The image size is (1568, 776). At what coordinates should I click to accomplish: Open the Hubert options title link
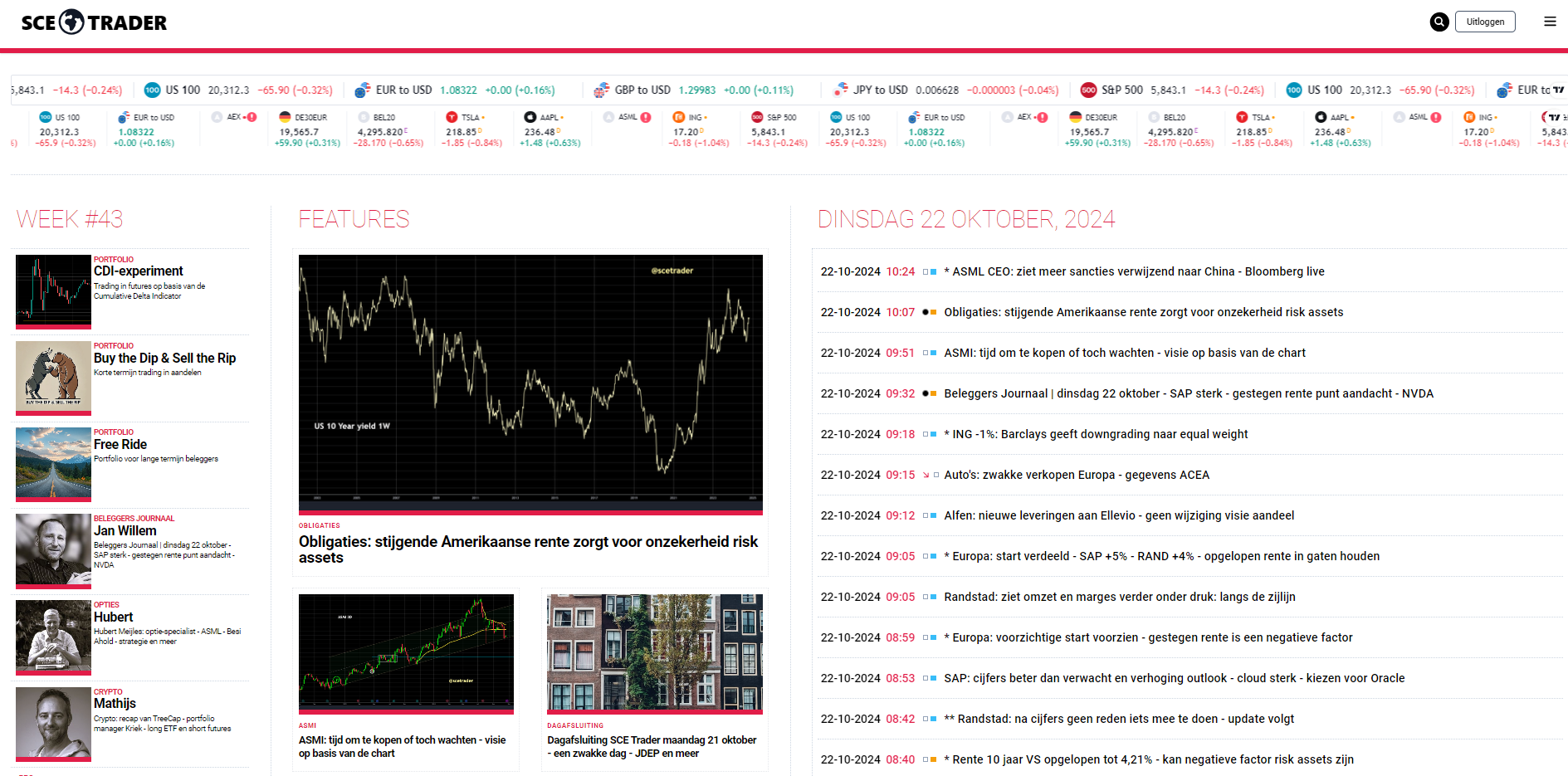(114, 617)
